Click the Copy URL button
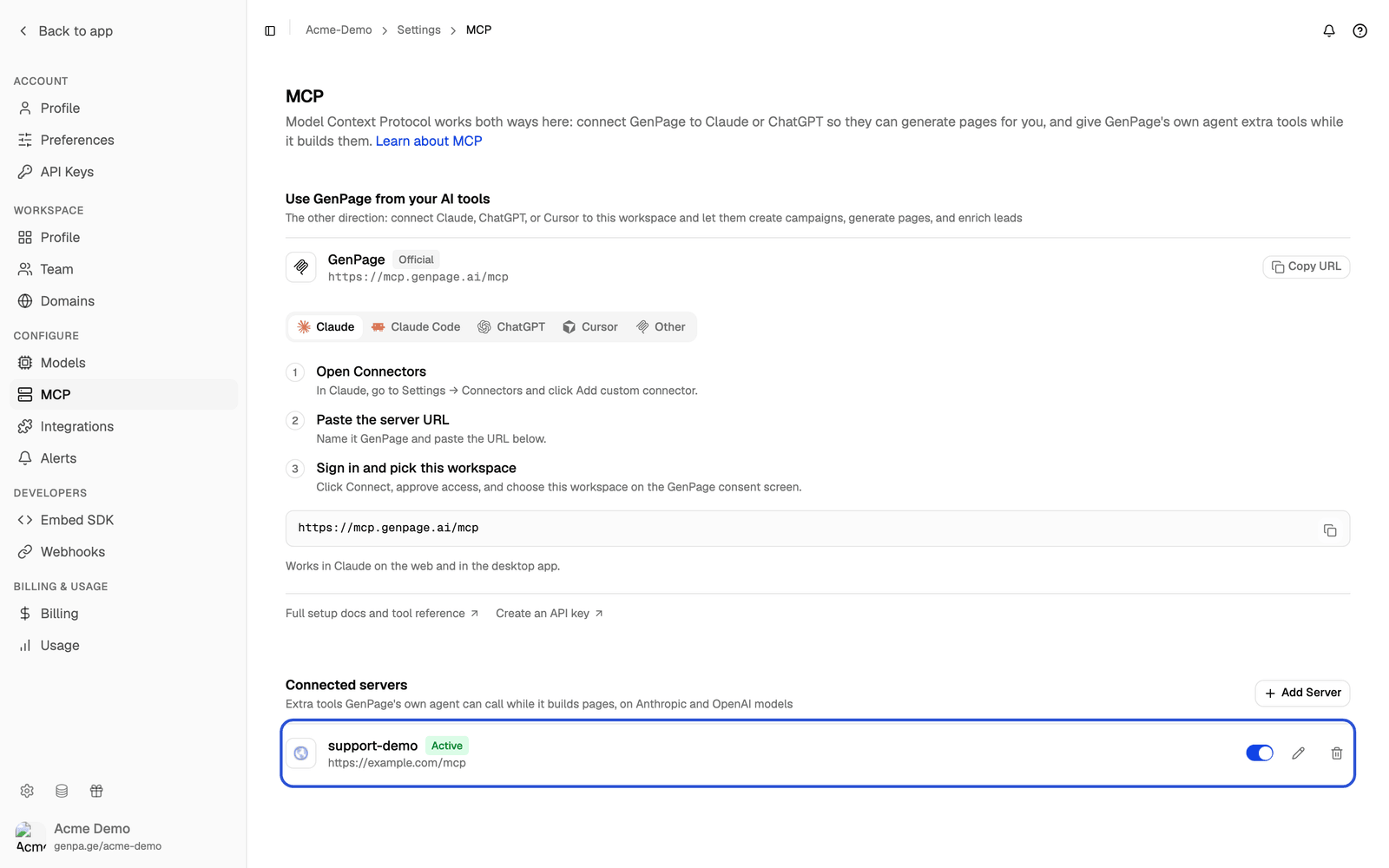 tap(1306, 266)
